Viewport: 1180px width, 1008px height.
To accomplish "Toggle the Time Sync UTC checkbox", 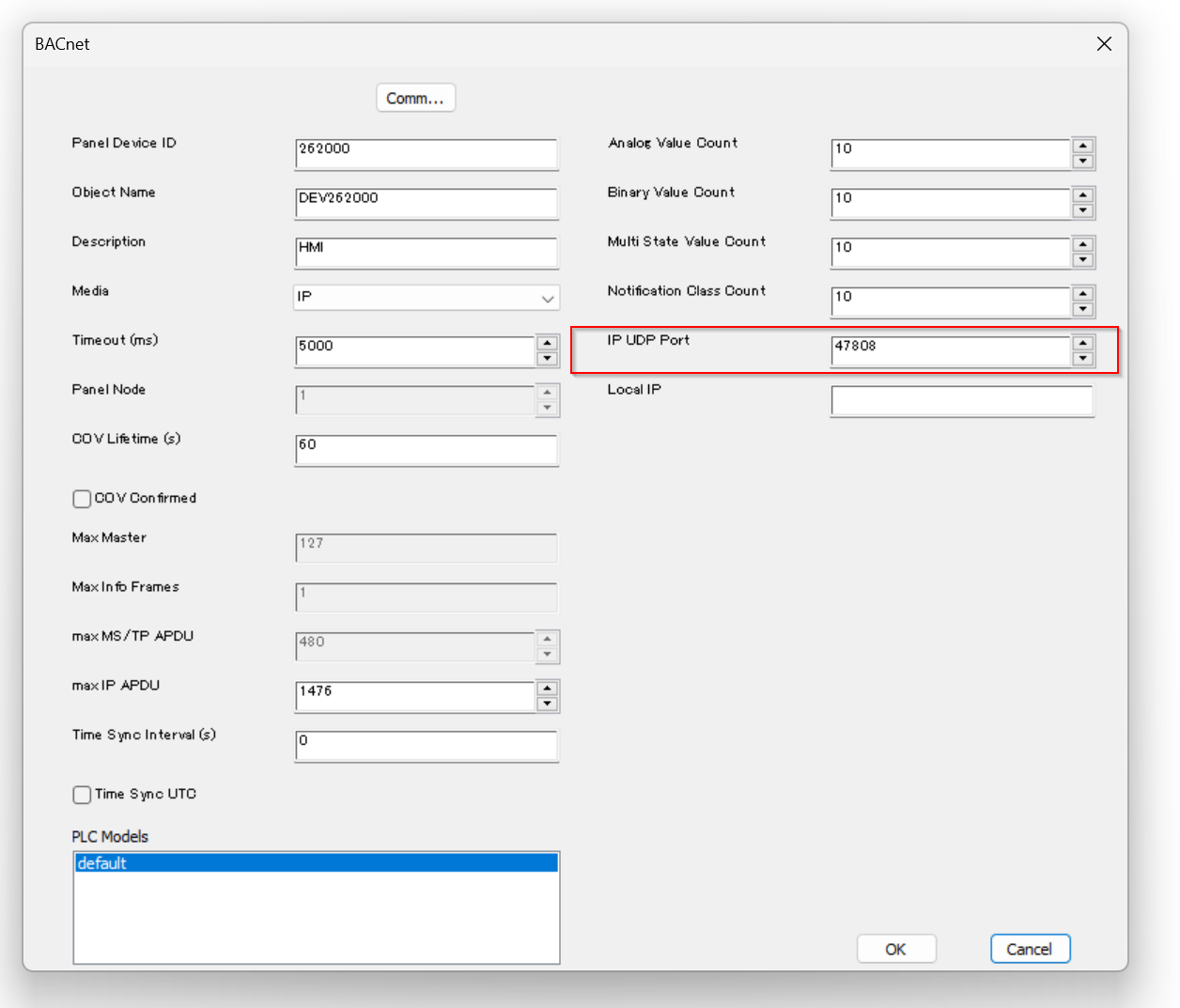I will (x=82, y=795).
